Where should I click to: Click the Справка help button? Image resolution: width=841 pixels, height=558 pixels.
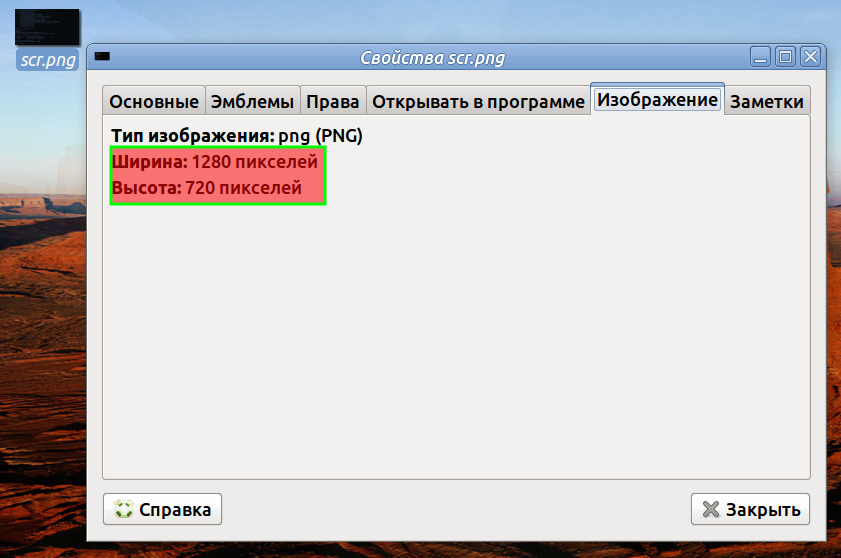pyautogui.click(x=163, y=509)
